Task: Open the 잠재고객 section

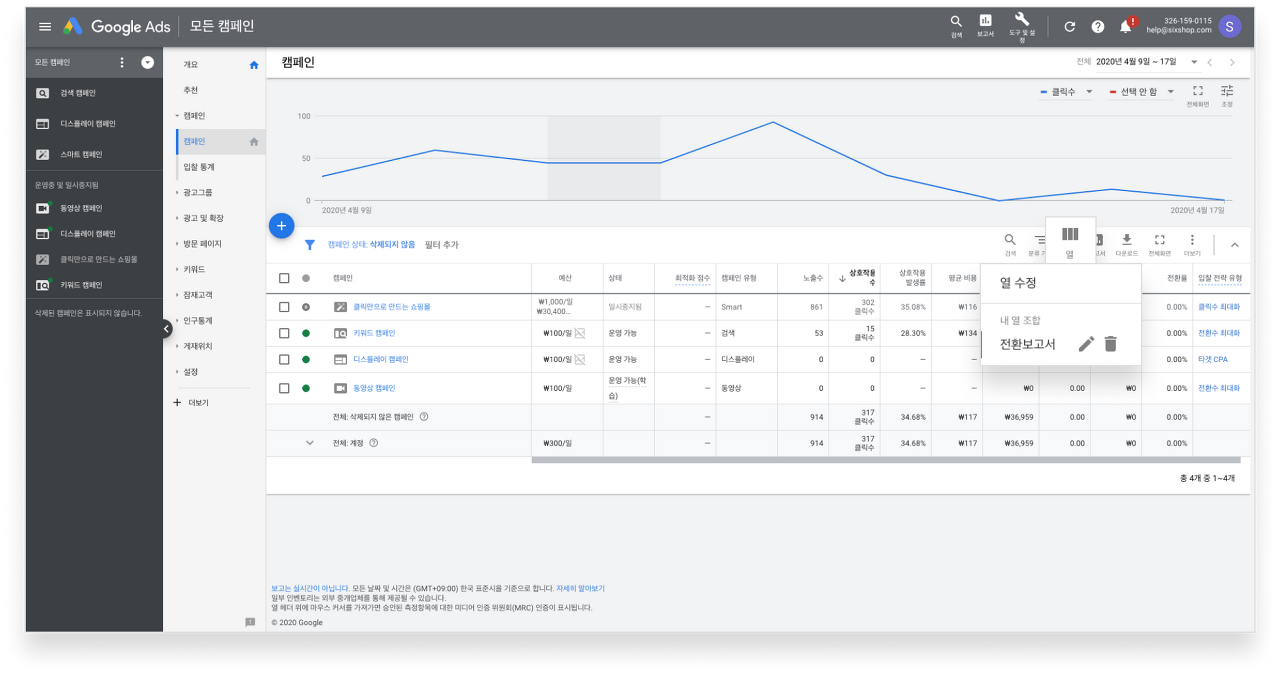Action: (x=198, y=295)
